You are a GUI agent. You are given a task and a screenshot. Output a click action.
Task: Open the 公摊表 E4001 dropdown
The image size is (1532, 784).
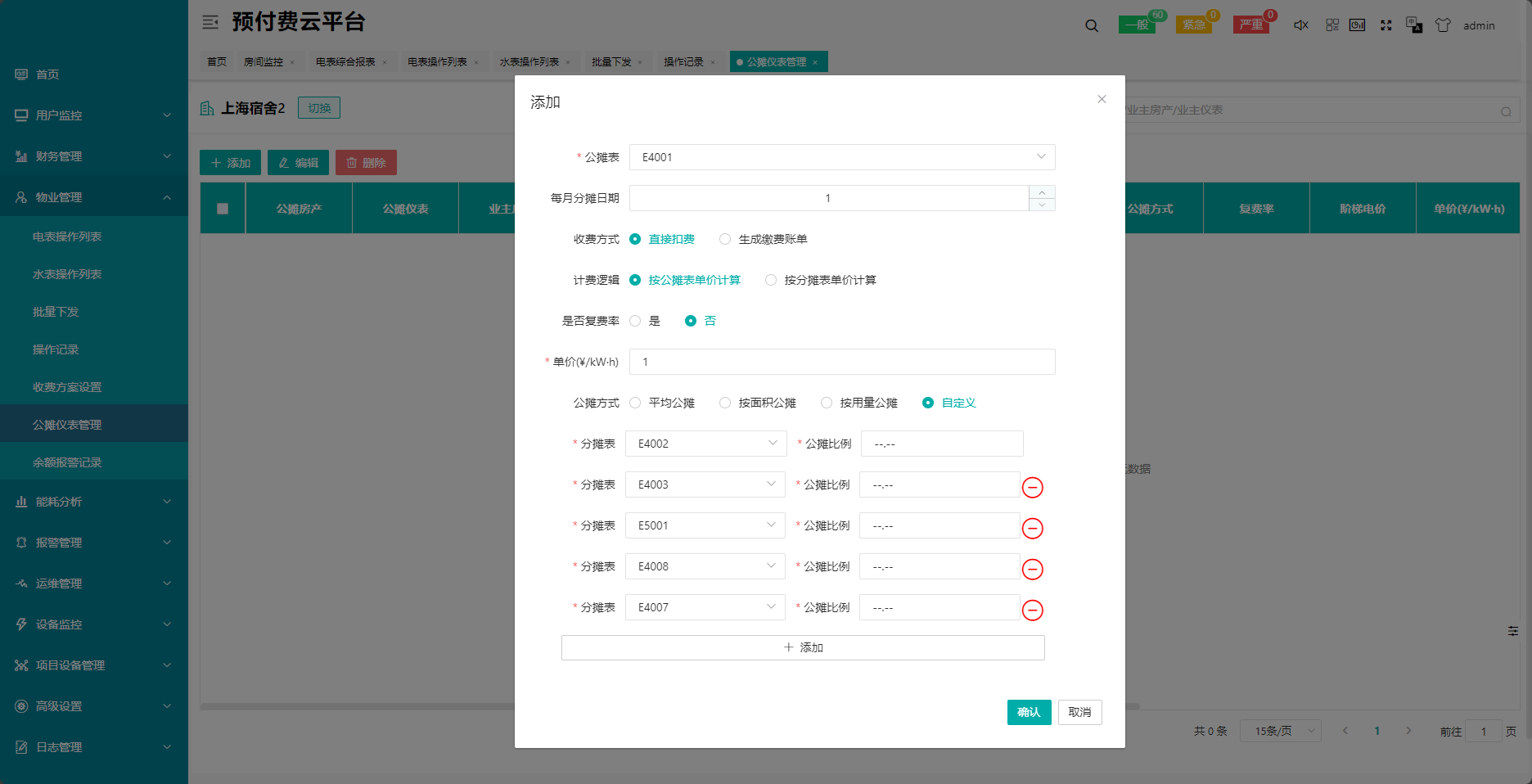click(x=841, y=157)
